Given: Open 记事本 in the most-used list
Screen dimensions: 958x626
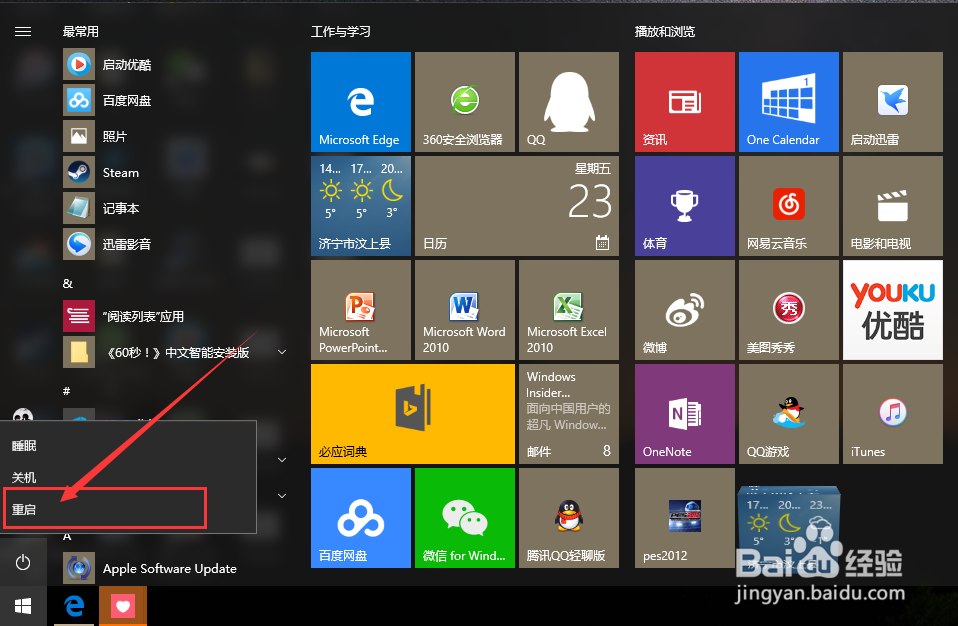Looking at the screenshot, I should click(177, 208).
